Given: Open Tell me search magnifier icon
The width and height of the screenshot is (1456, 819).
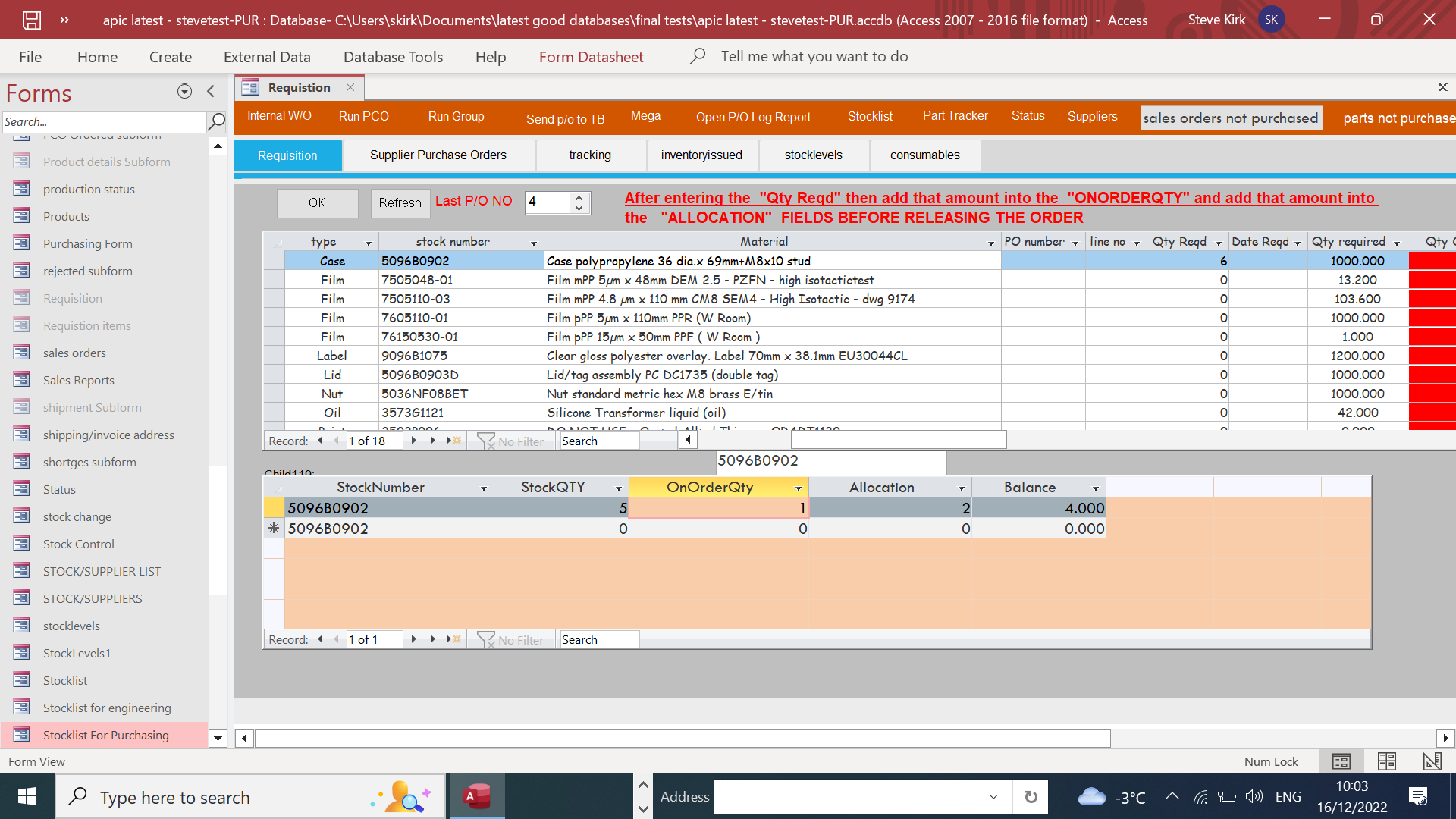Looking at the screenshot, I should (x=698, y=56).
